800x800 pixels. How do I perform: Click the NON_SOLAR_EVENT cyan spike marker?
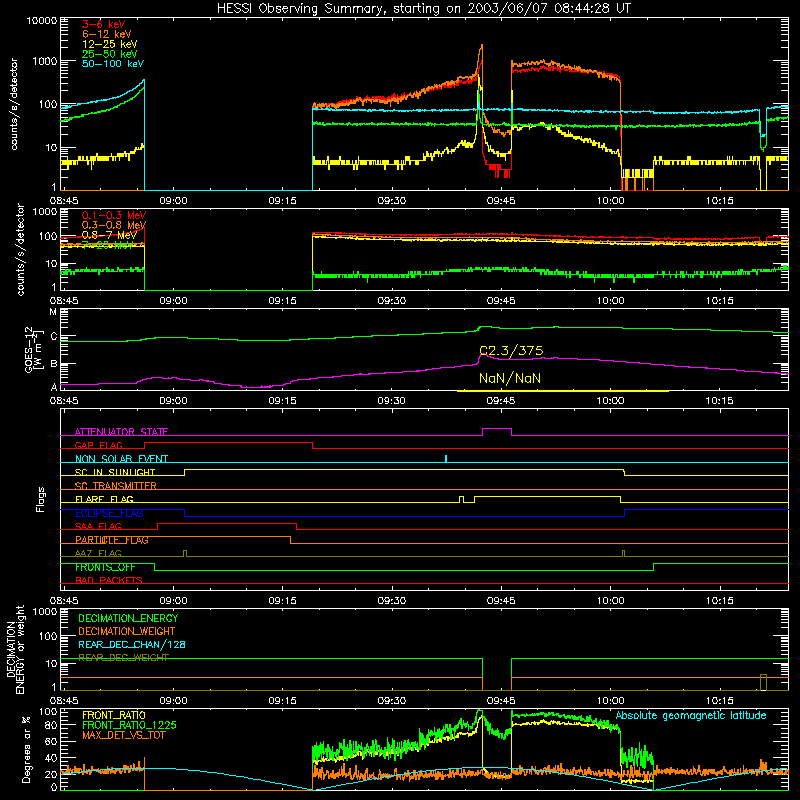[446, 459]
